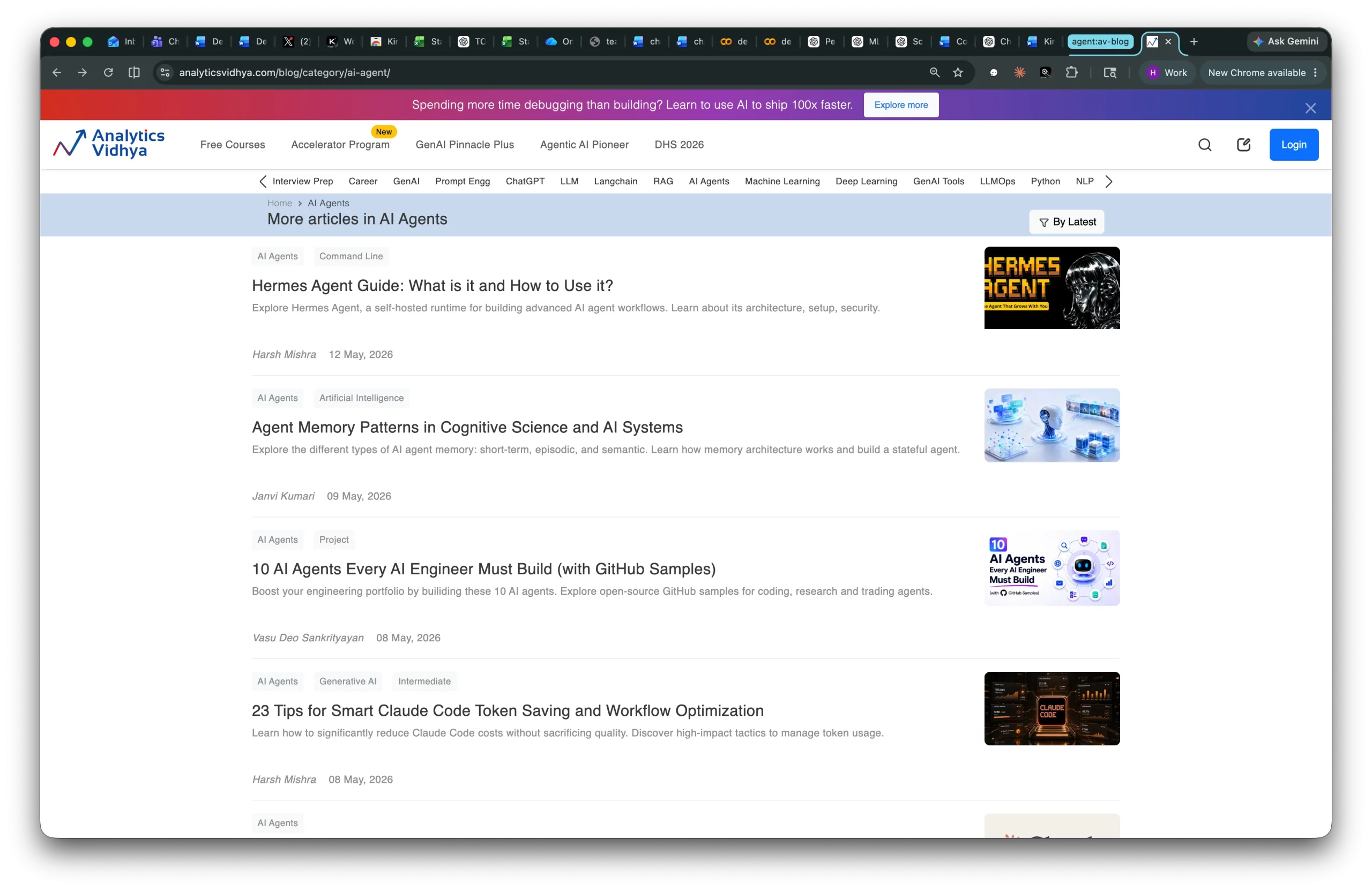1372x891 pixels.
Task: Click author Vasu Deo Sankrityayan
Action: pyautogui.click(x=308, y=638)
